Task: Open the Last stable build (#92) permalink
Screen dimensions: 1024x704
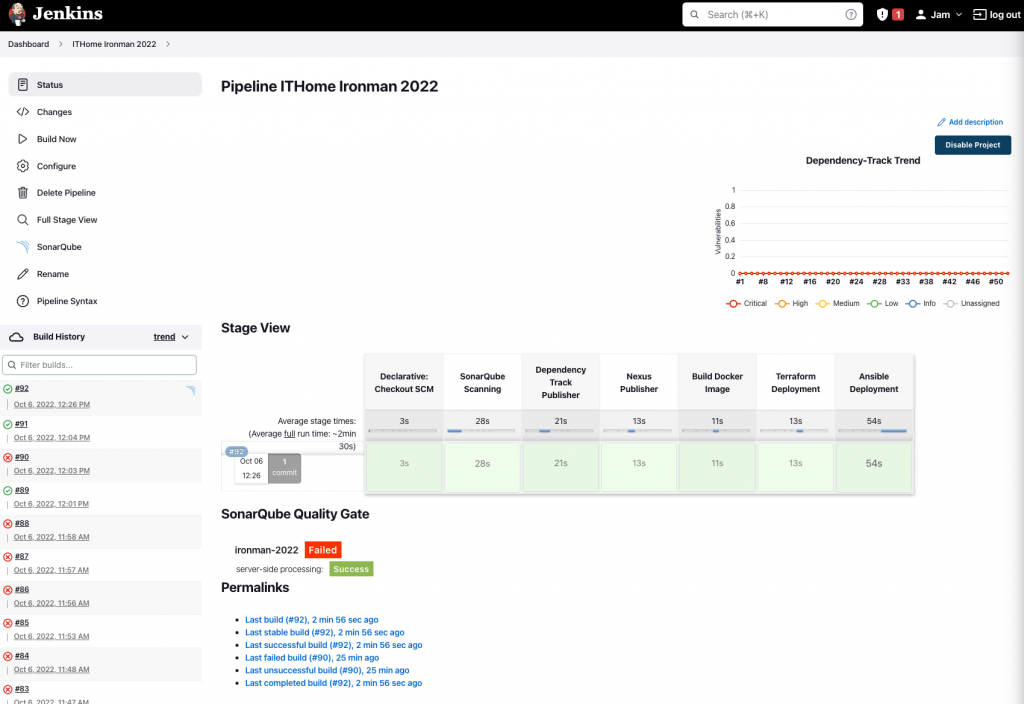Action: 325,632
